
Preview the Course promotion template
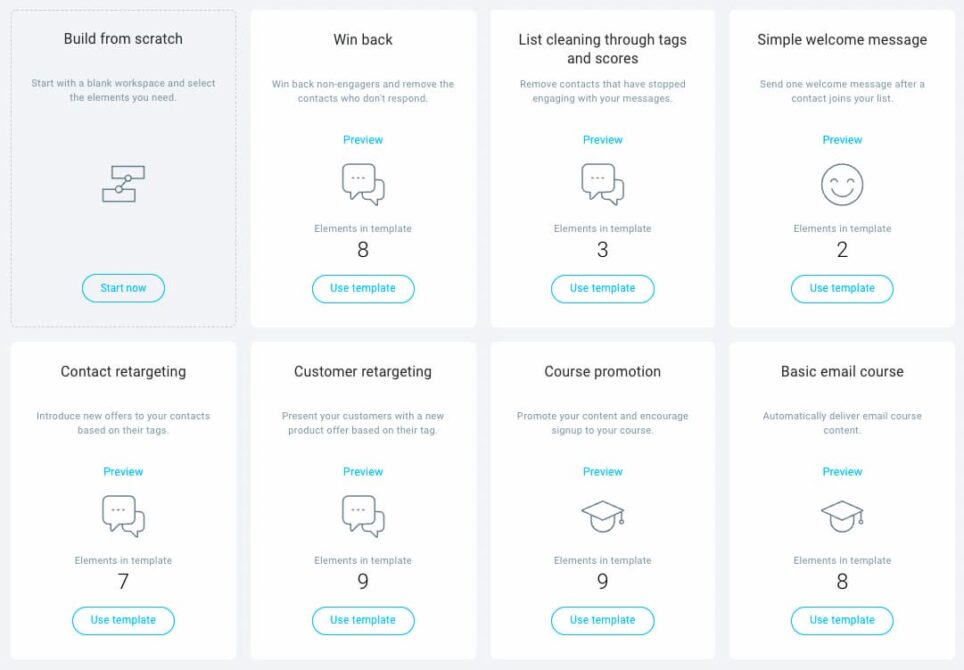click(602, 472)
